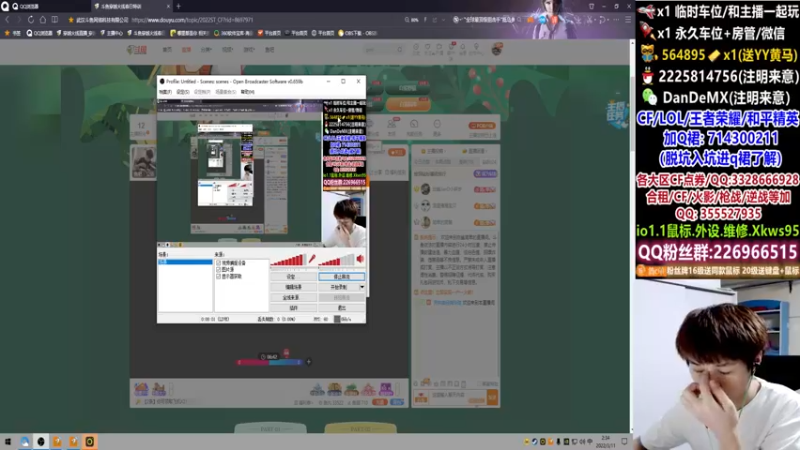Switch to OBS via its taskbar icon
800x450 pixels.
41,441
